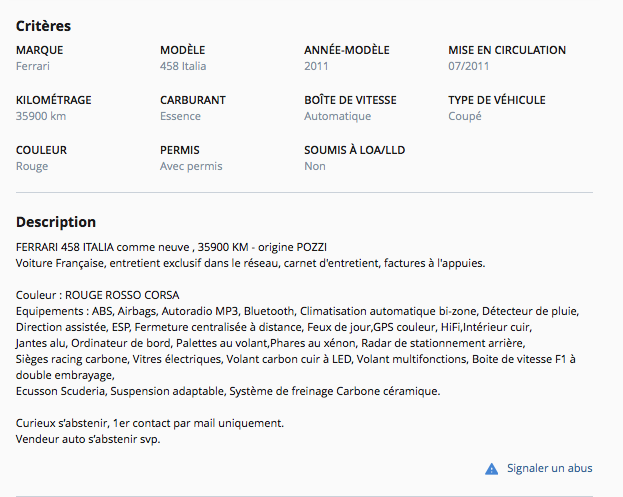Click the "TYPE DE VÉHICULE" label
The height and width of the screenshot is (497, 623).
coord(496,100)
